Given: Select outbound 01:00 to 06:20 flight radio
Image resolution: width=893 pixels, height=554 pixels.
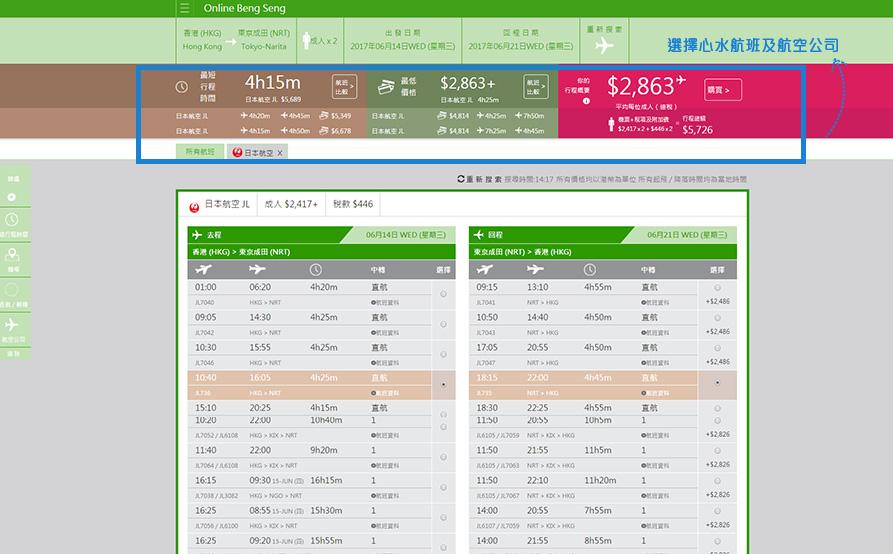Looking at the screenshot, I should [443, 294].
